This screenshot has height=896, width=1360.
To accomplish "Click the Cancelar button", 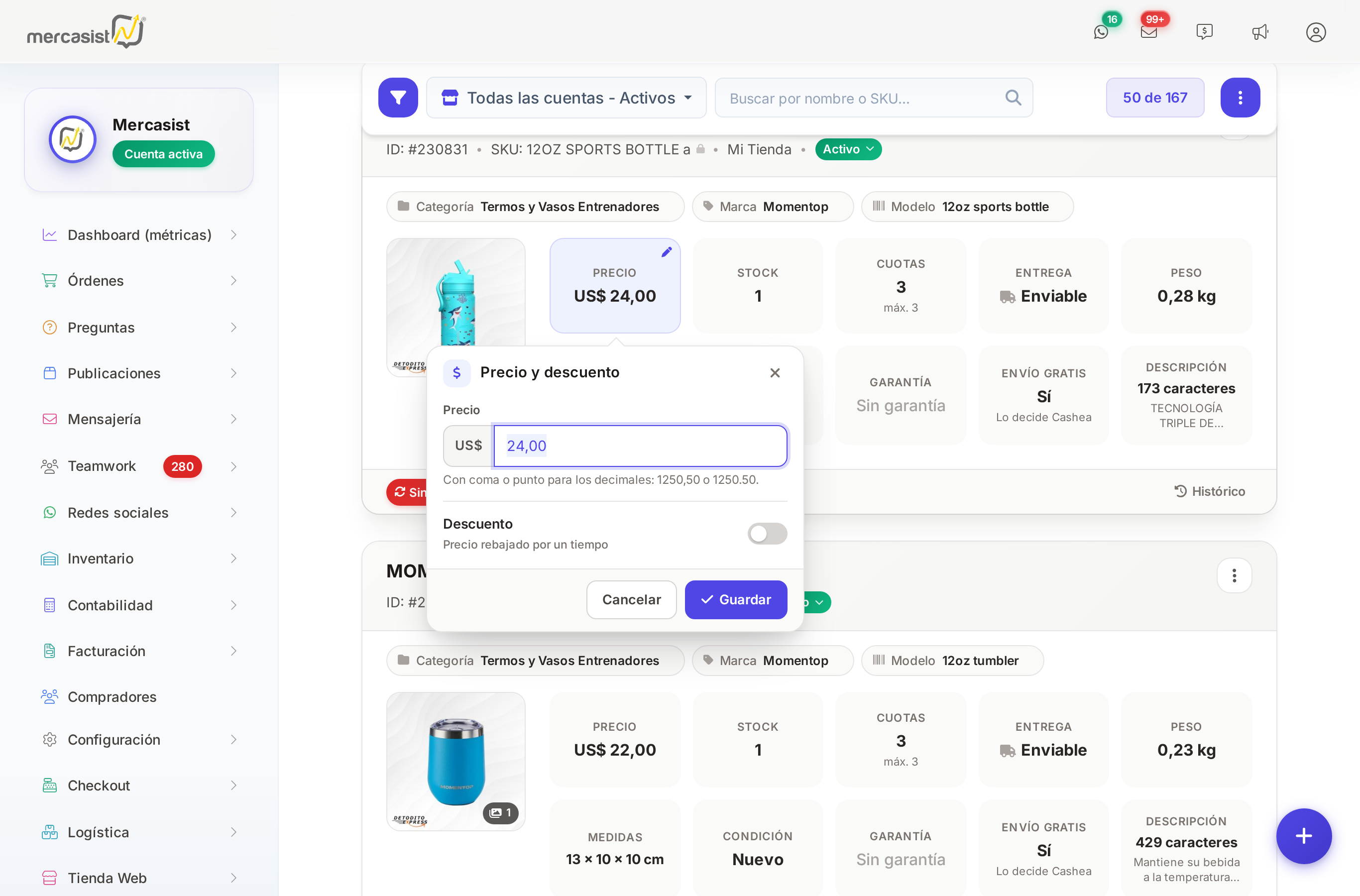I will tap(631, 599).
